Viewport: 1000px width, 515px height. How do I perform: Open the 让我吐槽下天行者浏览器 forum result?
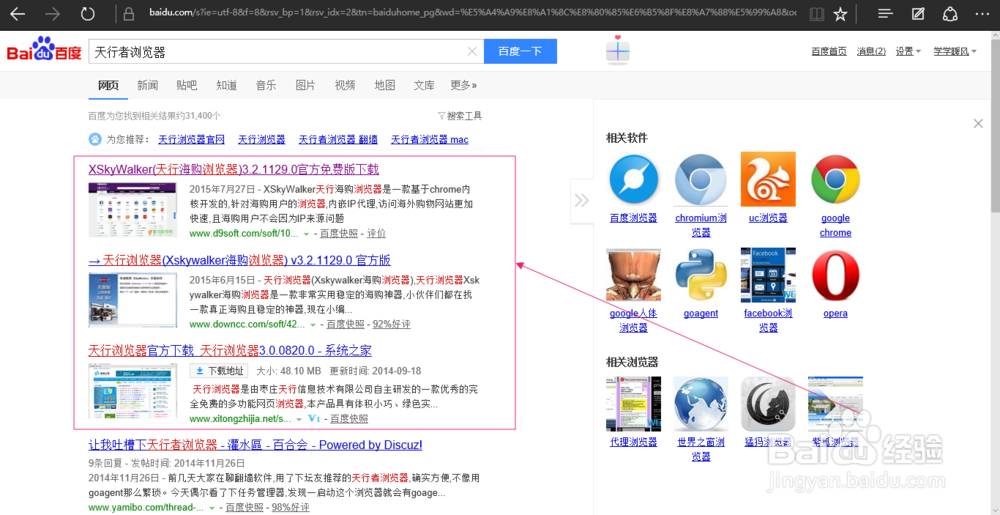[x=255, y=444]
